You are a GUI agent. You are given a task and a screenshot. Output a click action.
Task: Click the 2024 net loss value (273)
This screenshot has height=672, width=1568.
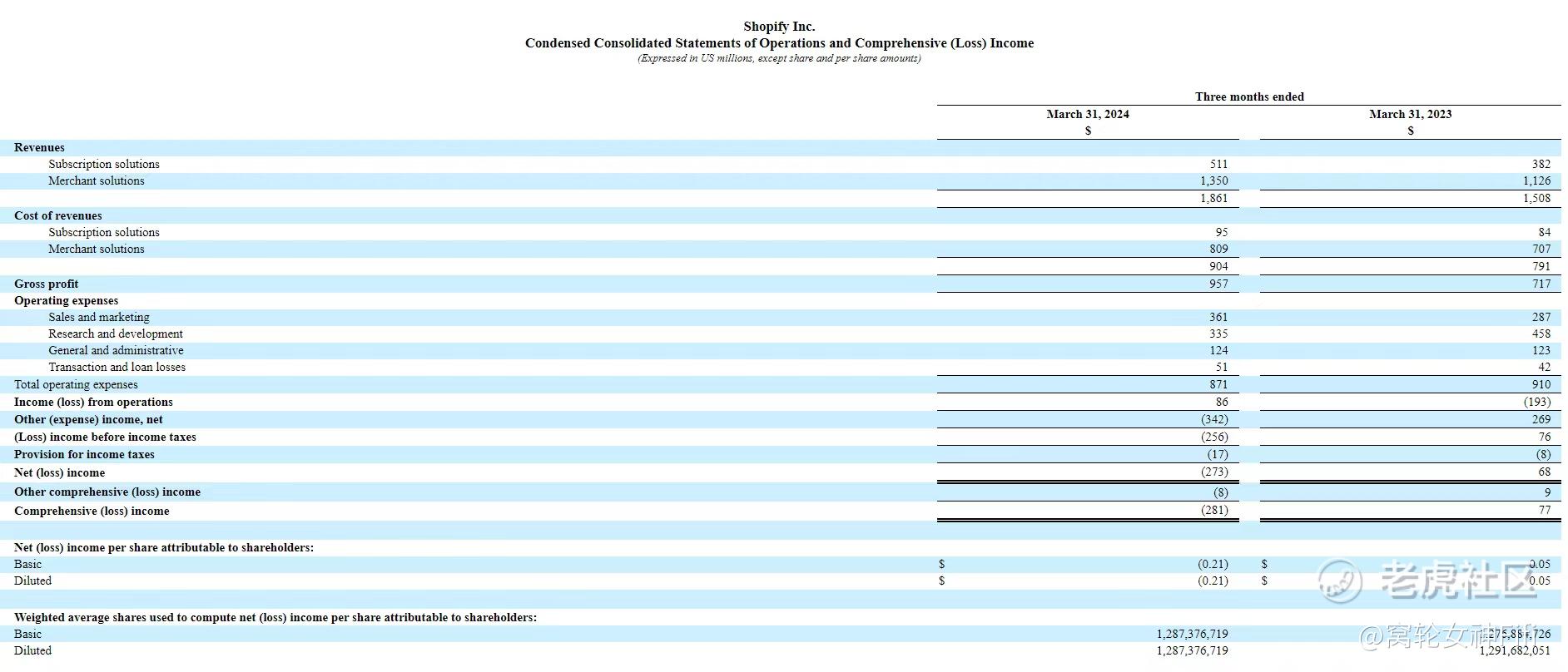[1214, 472]
